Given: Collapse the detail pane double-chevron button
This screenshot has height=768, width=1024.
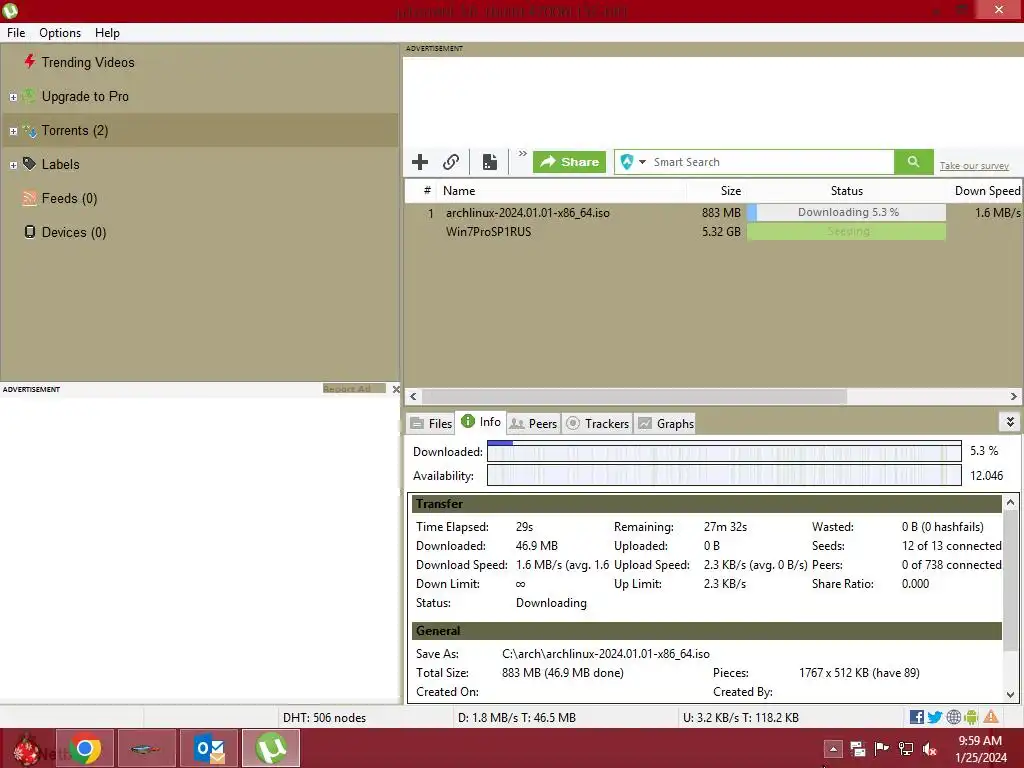Looking at the screenshot, I should click(1010, 422).
